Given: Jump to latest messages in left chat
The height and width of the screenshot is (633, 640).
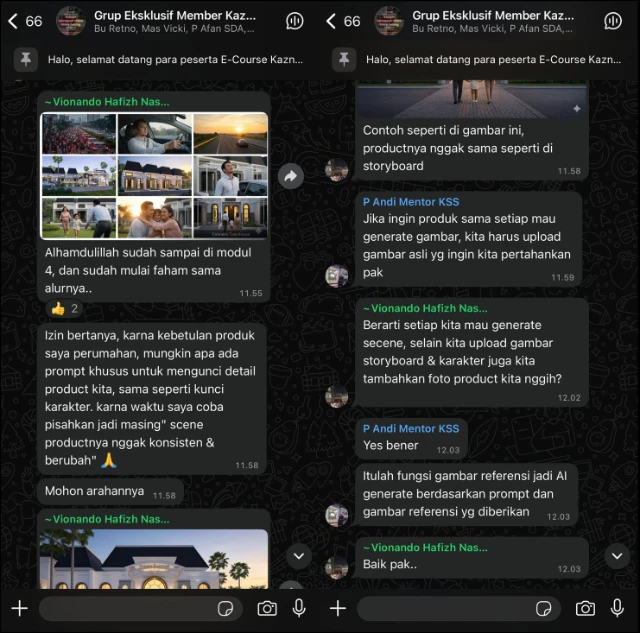Looking at the screenshot, I should pos(299,556).
